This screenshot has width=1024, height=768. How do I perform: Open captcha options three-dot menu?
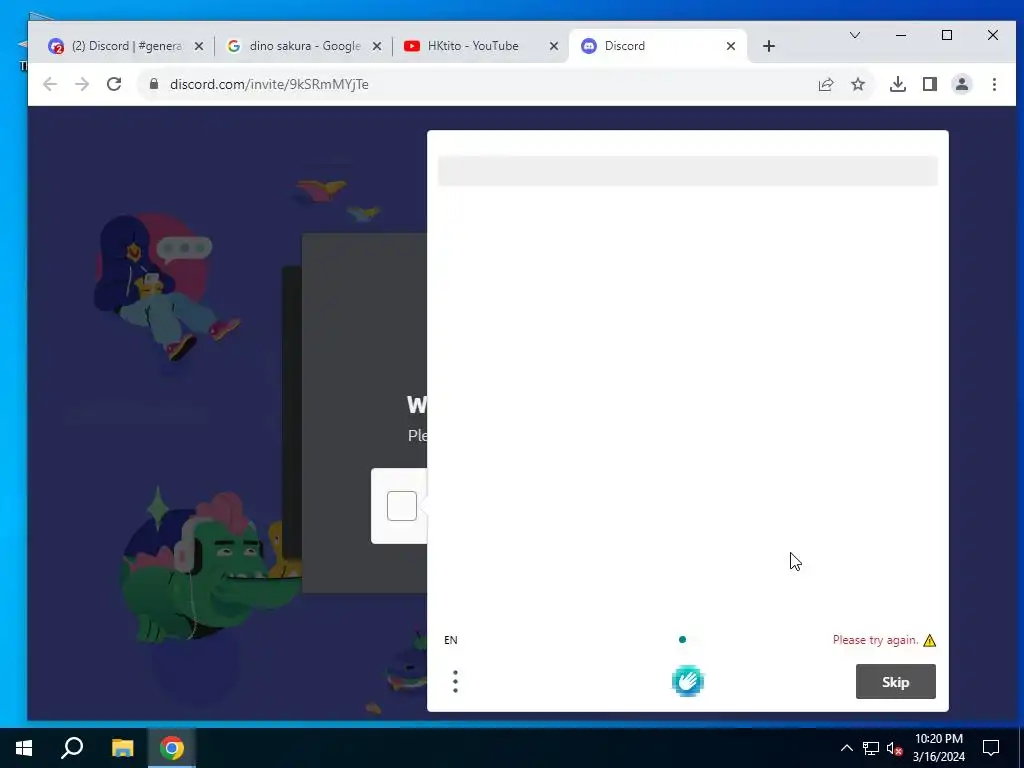click(x=455, y=681)
